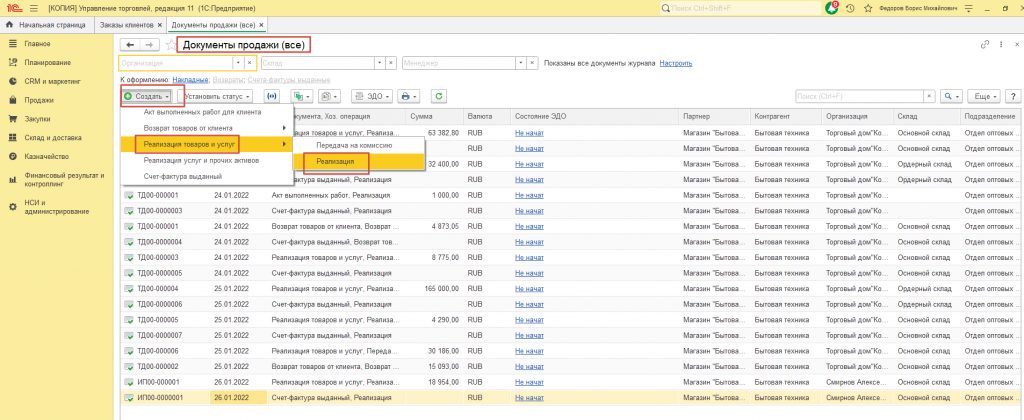Image resolution: width=1024 pixels, height=420 pixels.
Task: Go to Начальная страница home tab
Action: click(45, 25)
